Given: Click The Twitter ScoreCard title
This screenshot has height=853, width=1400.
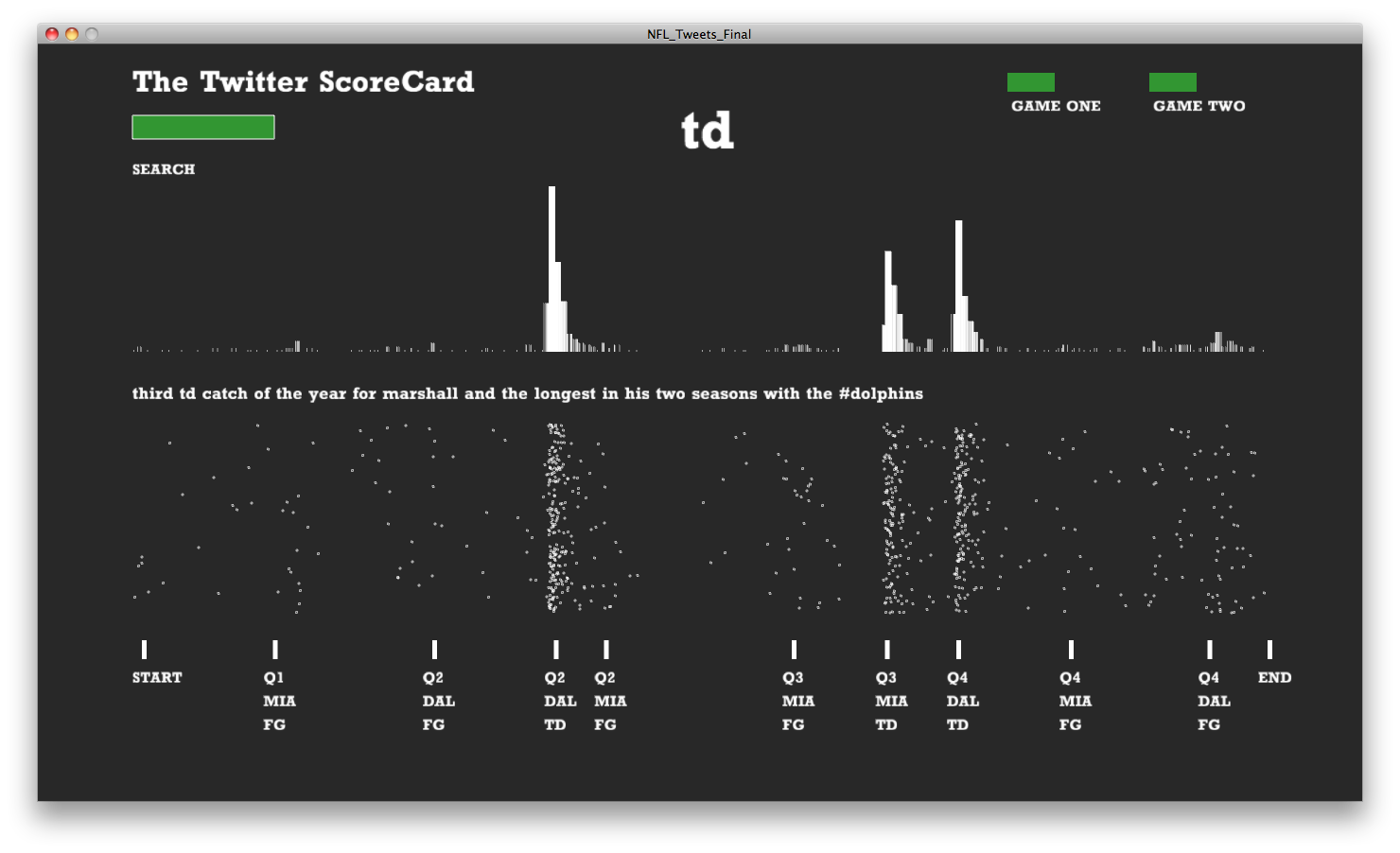Looking at the screenshot, I should [x=303, y=82].
